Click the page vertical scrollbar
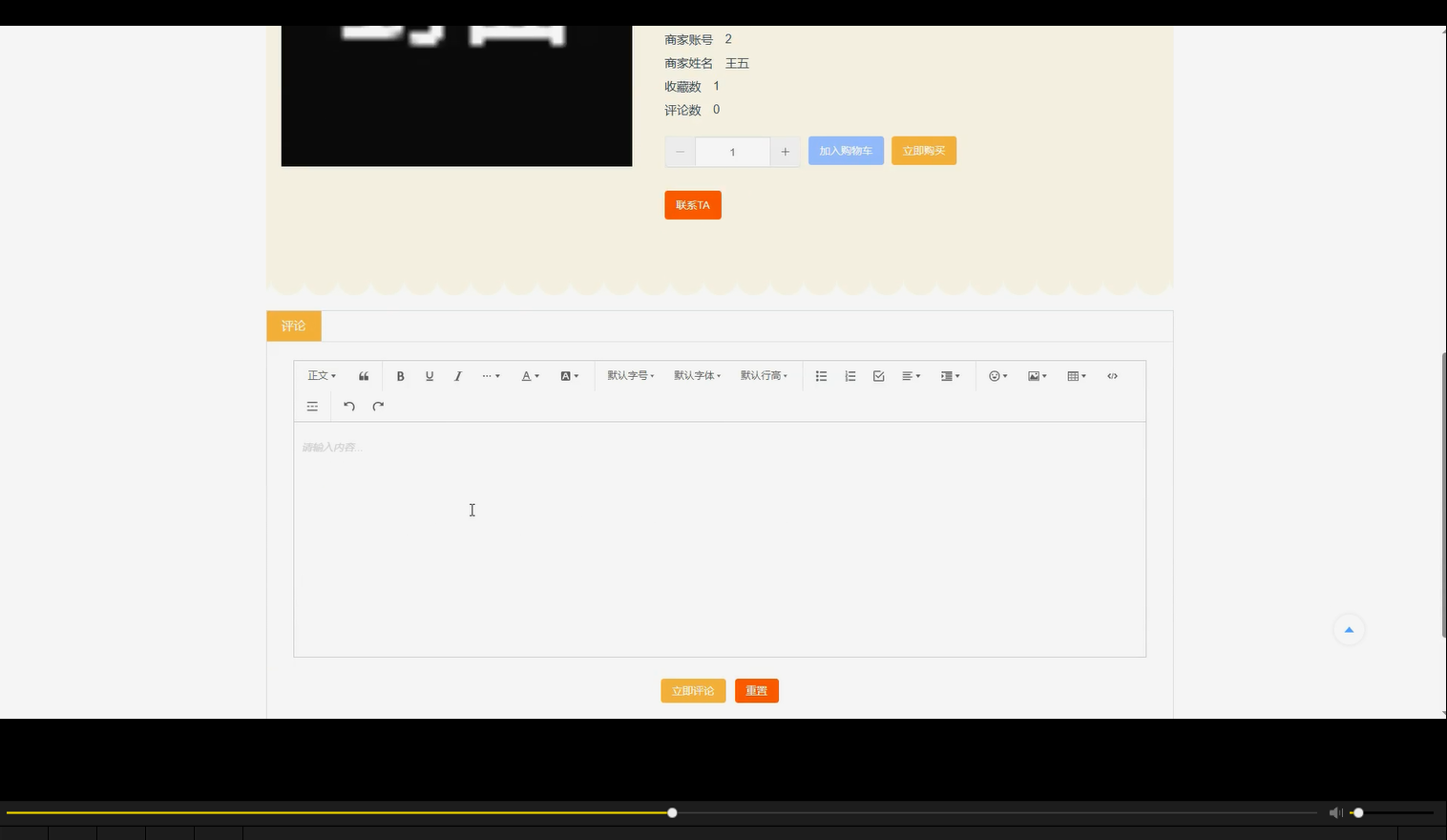 pos(1443,494)
